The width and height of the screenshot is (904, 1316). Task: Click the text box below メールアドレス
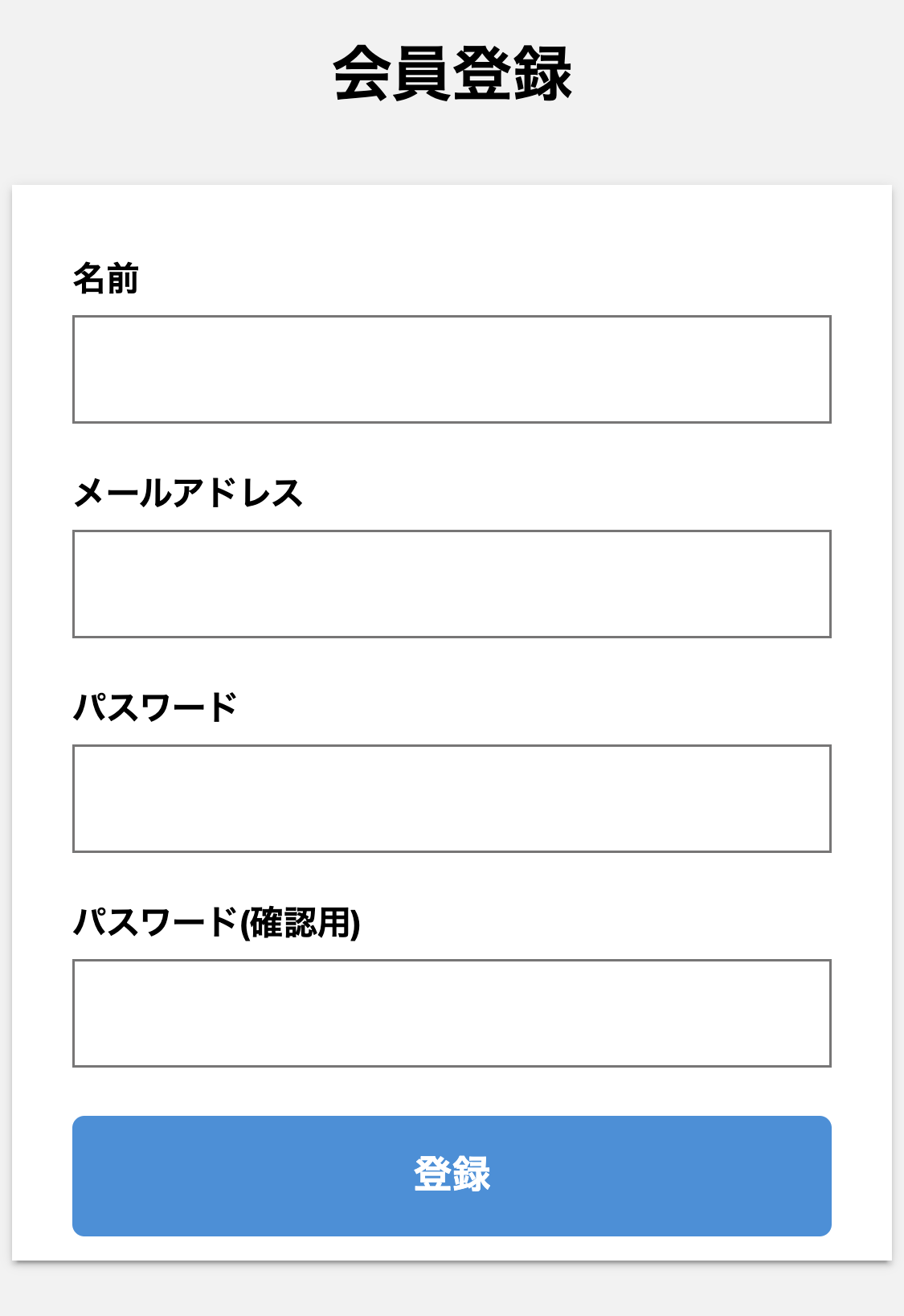click(x=452, y=584)
